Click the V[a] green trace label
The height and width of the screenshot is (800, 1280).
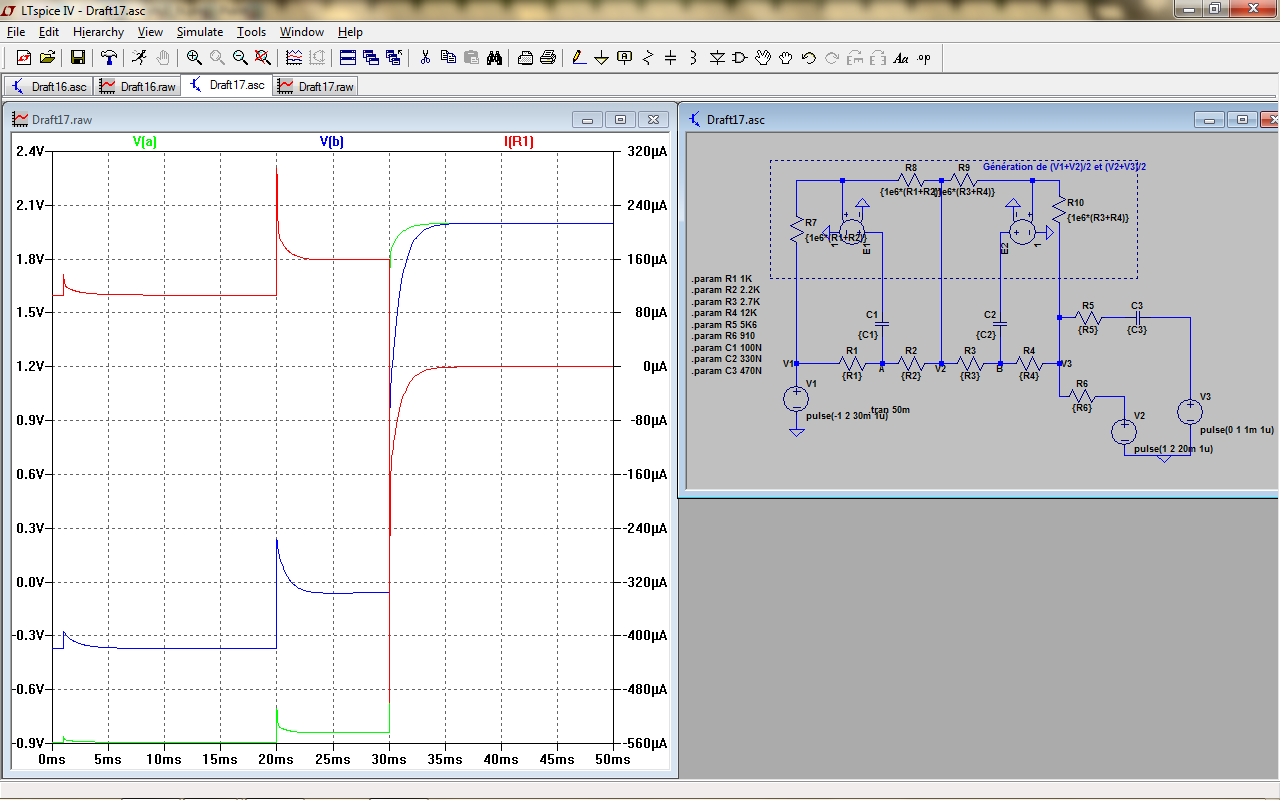(x=144, y=142)
